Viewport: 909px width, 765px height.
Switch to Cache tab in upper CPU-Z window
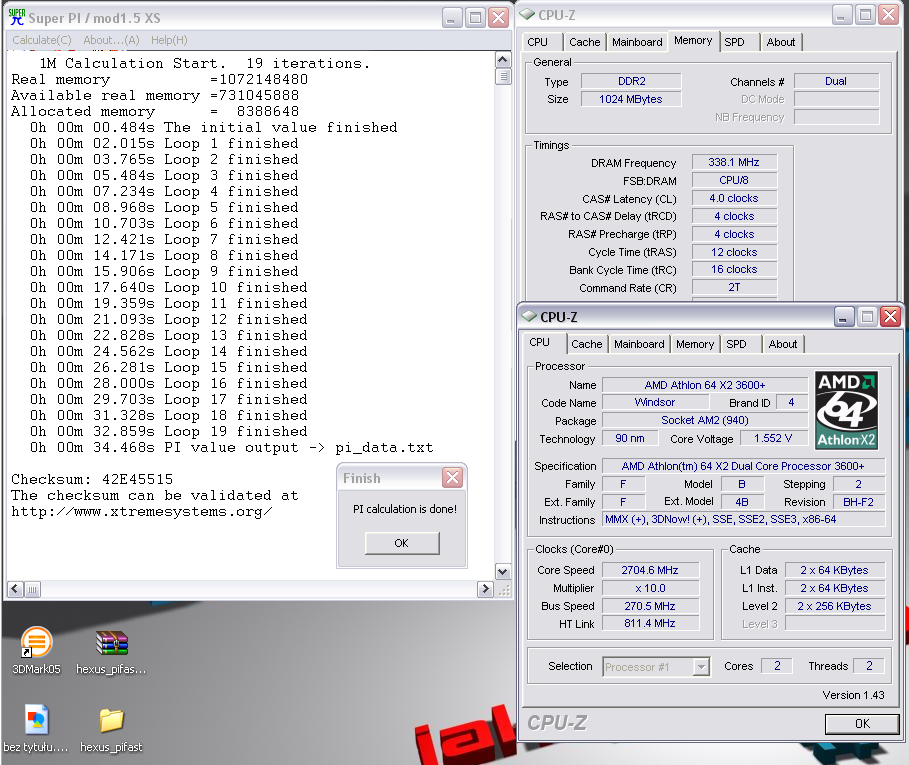click(x=584, y=42)
